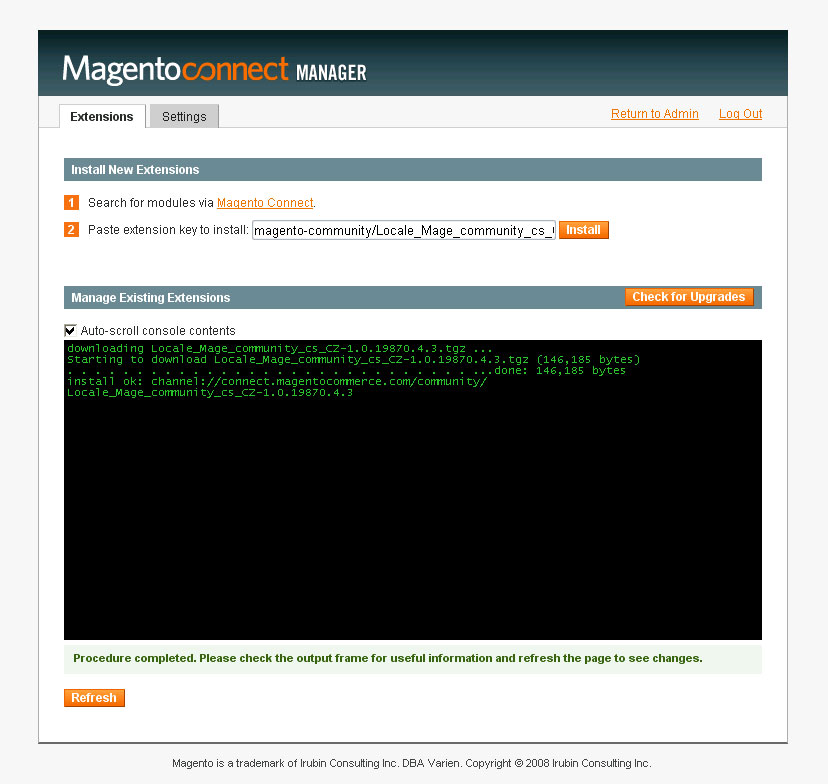828x784 pixels.
Task: Click the Install button
Action: pos(584,230)
